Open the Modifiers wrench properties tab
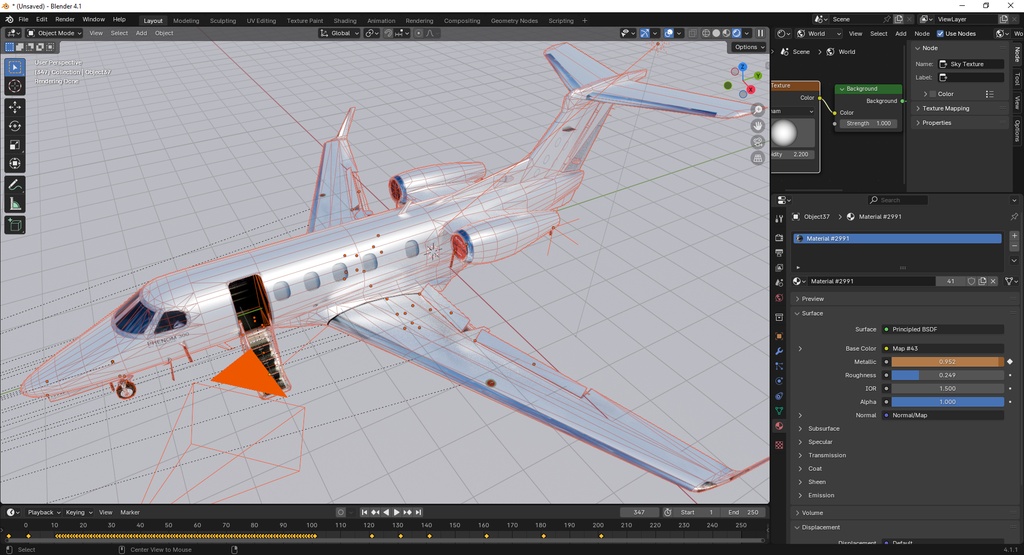Screen dimensions: 1024x555 point(779,351)
